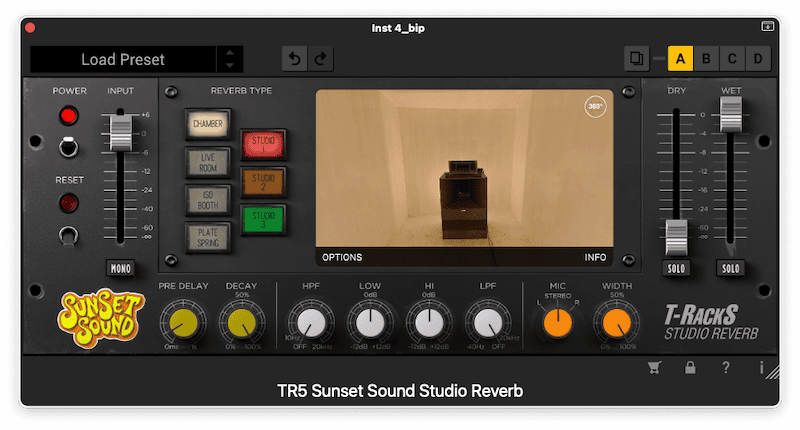Open the Load Preset dropdown
Screen dimensions: 800x430
[123, 59]
